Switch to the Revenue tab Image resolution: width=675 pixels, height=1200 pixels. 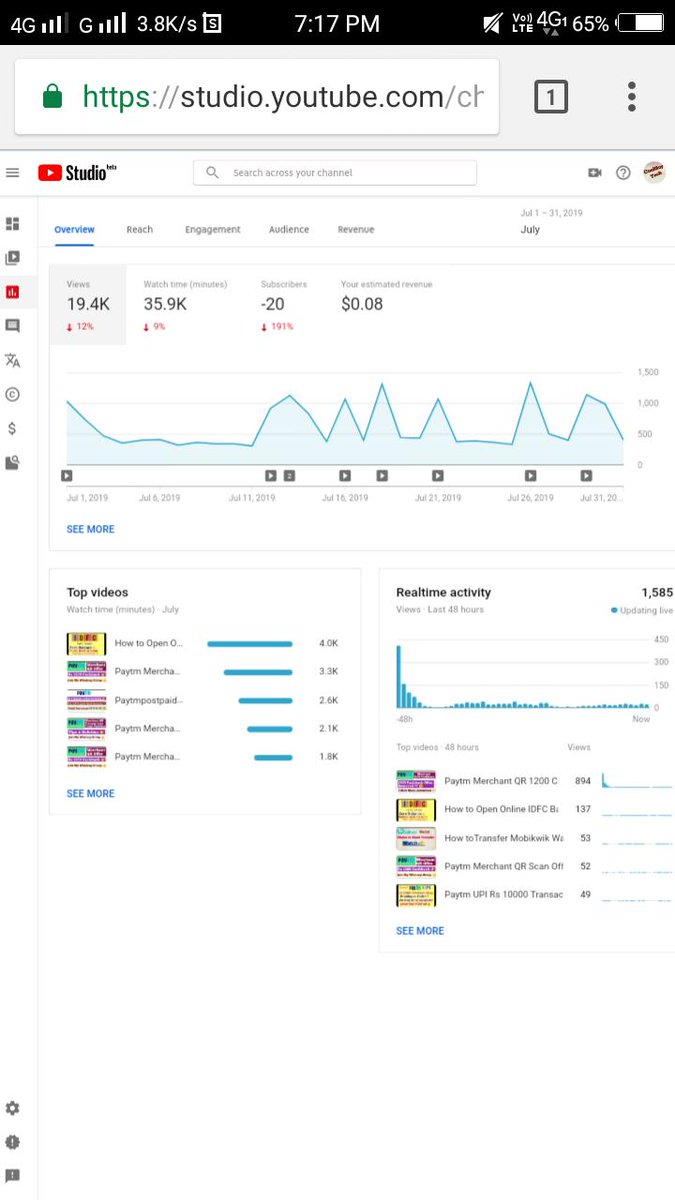[x=356, y=229]
